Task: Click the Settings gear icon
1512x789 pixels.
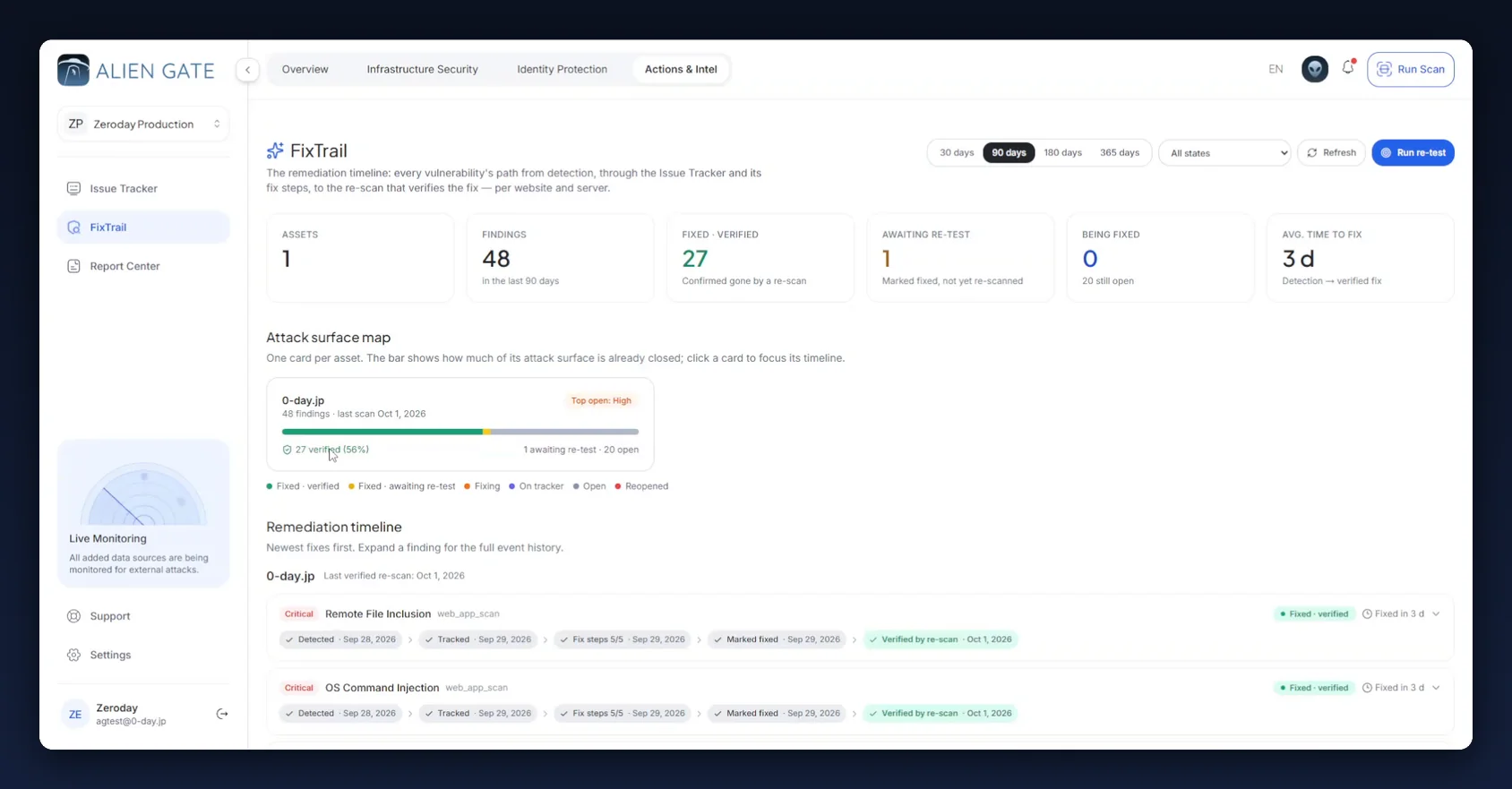Action: click(73, 655)
